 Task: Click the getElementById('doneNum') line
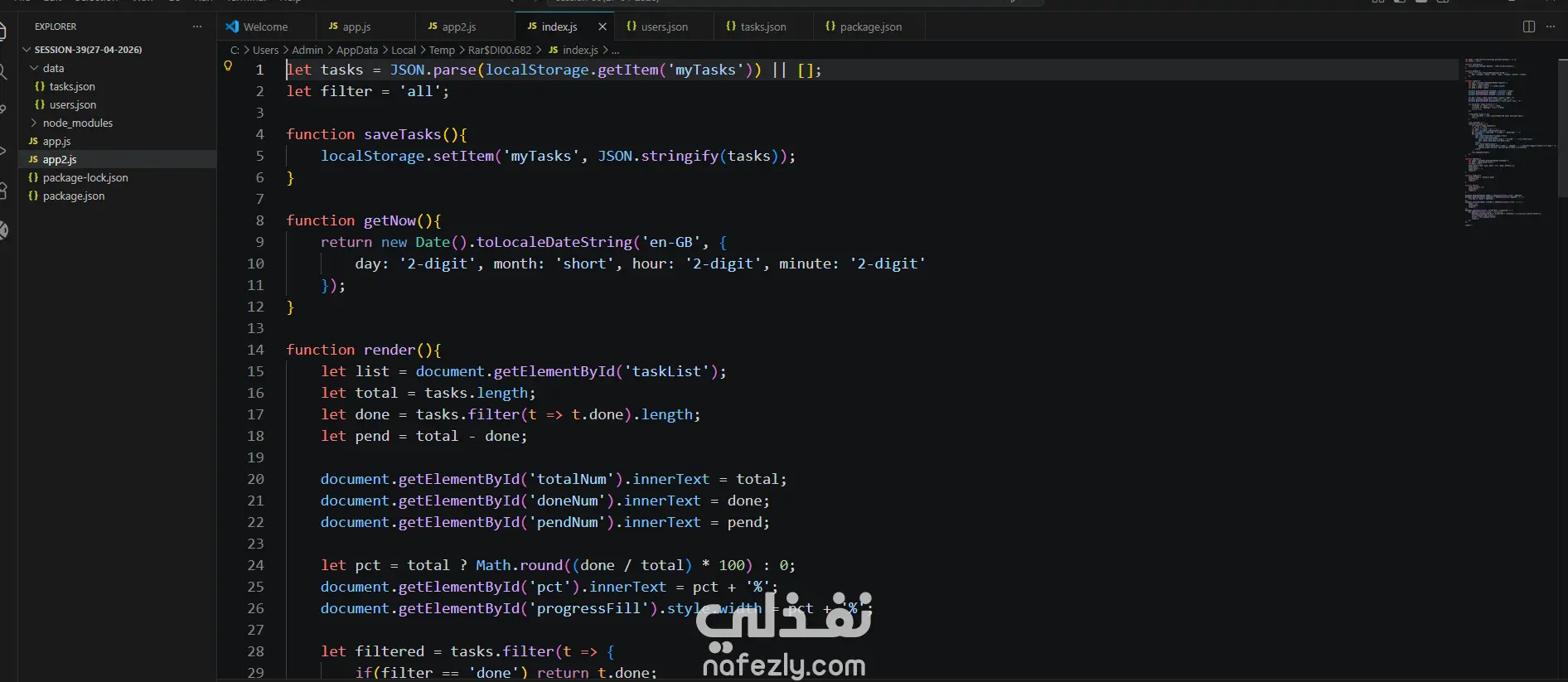click(544, 501)
